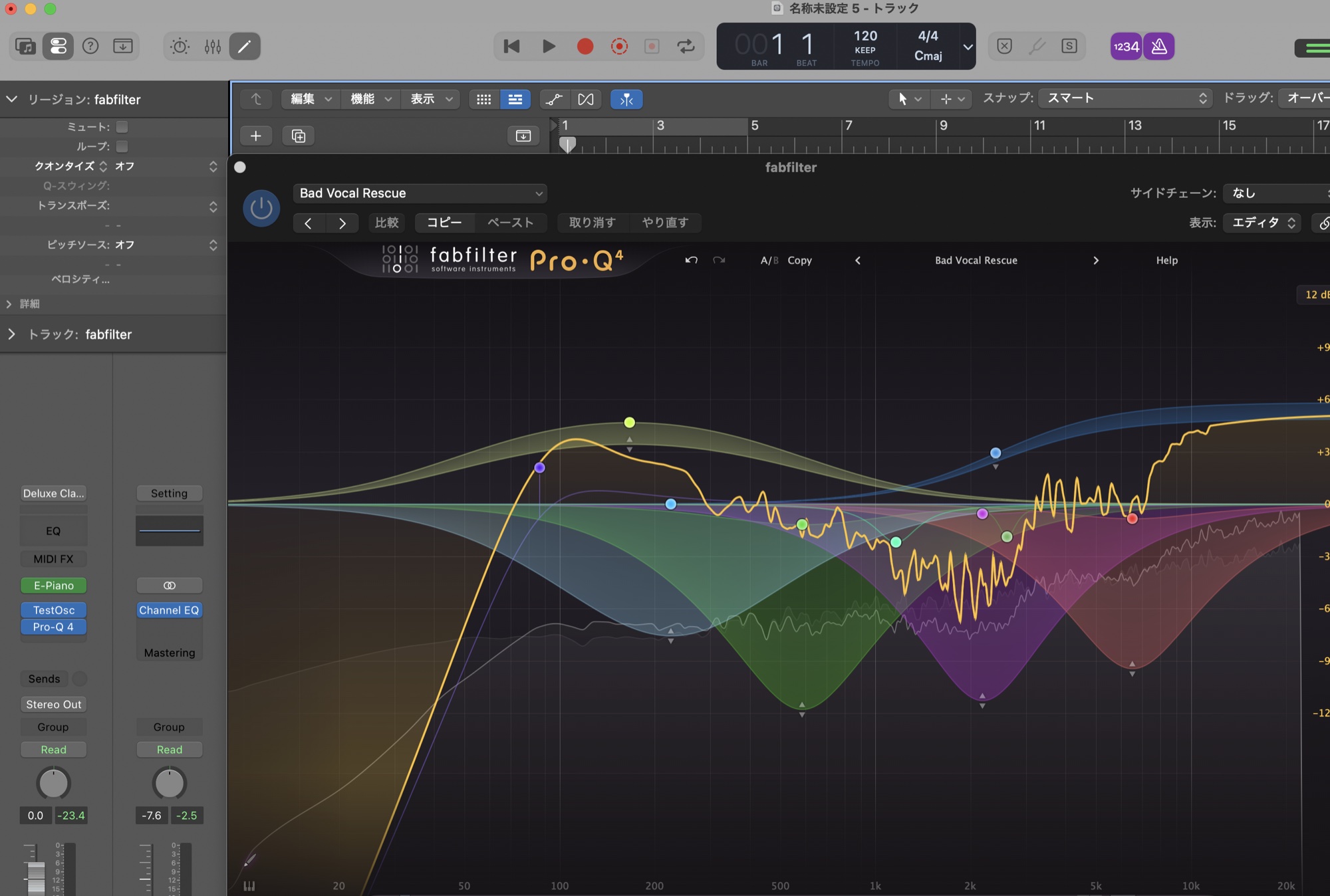Go to beginning of project
Screen dimensions: 1330x896
tap(511, 47)
